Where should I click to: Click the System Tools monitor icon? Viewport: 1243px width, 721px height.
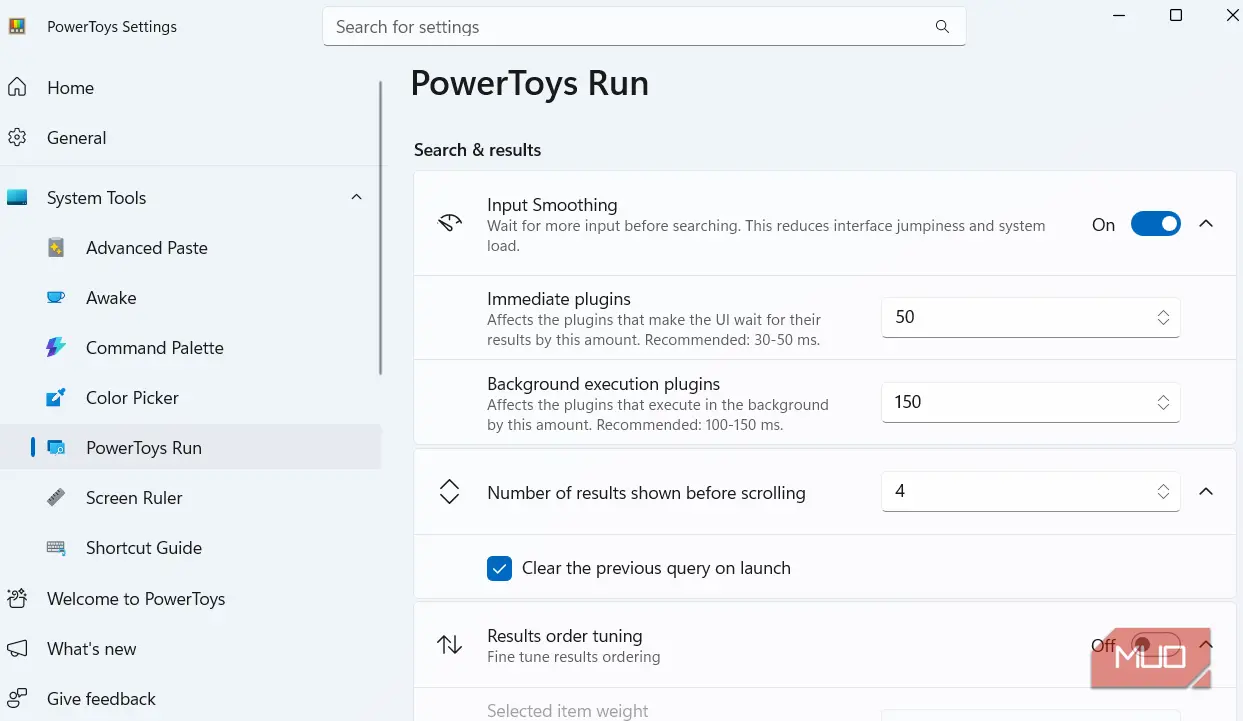pos(17,198)
